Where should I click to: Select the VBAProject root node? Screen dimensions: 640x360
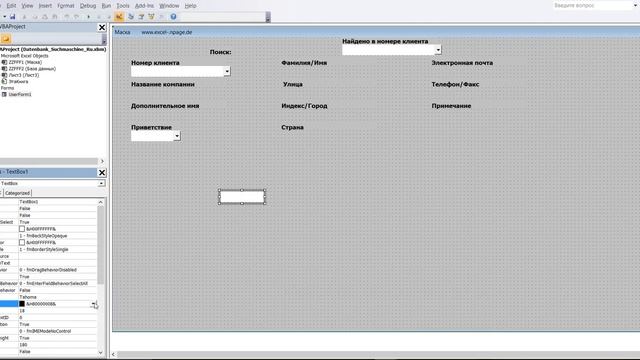53,49
